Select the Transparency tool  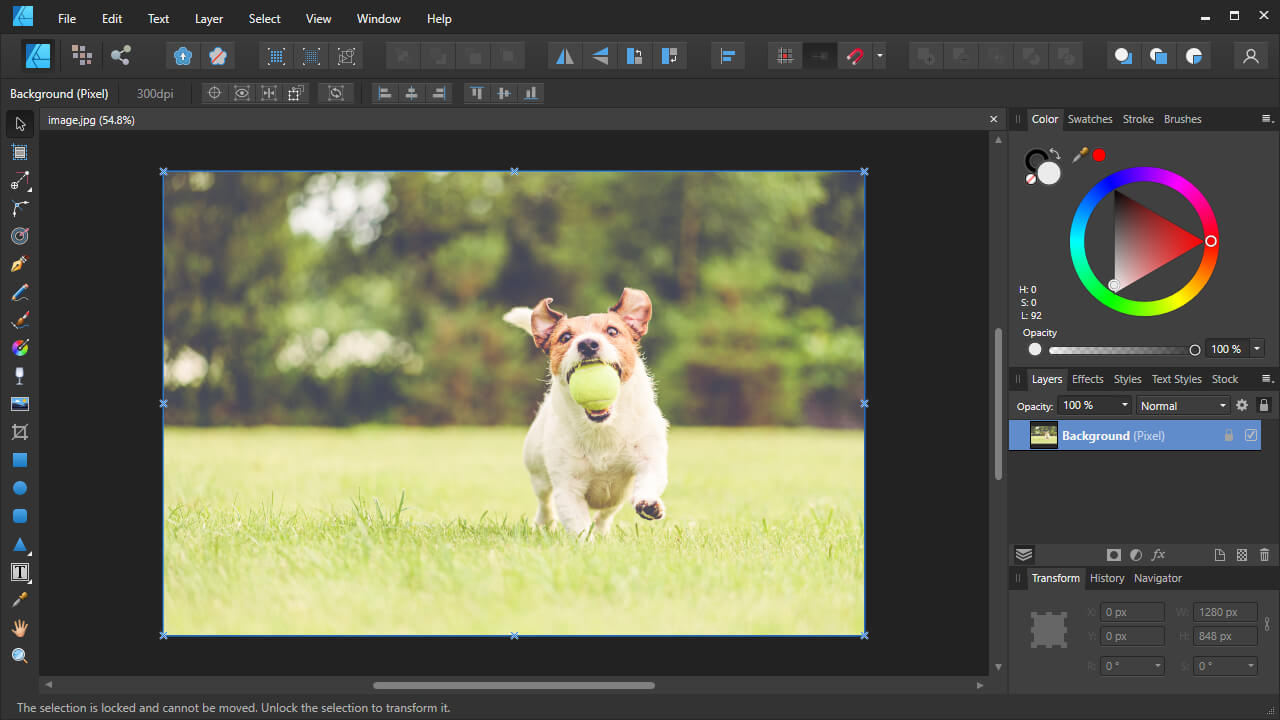pyautogui.click(x=20, y=376)
